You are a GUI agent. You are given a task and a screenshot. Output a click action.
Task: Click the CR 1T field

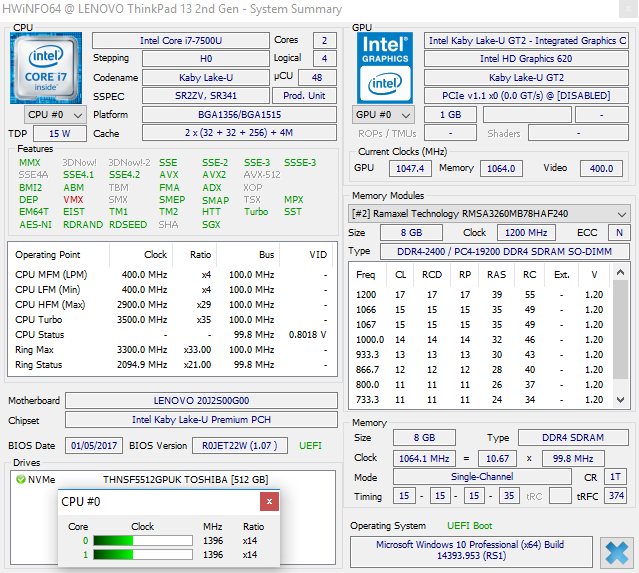tap(615, 477)
